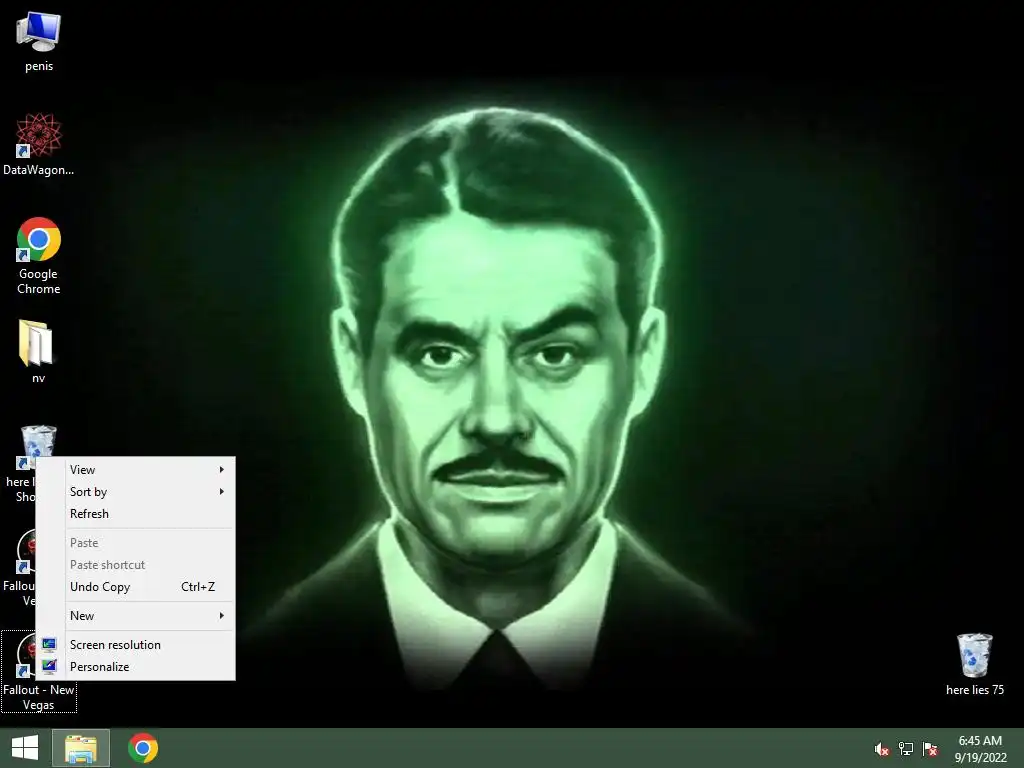Choose Undo Copy in the context menu
Screen dimensions: 1024x768
pos(136,587)
